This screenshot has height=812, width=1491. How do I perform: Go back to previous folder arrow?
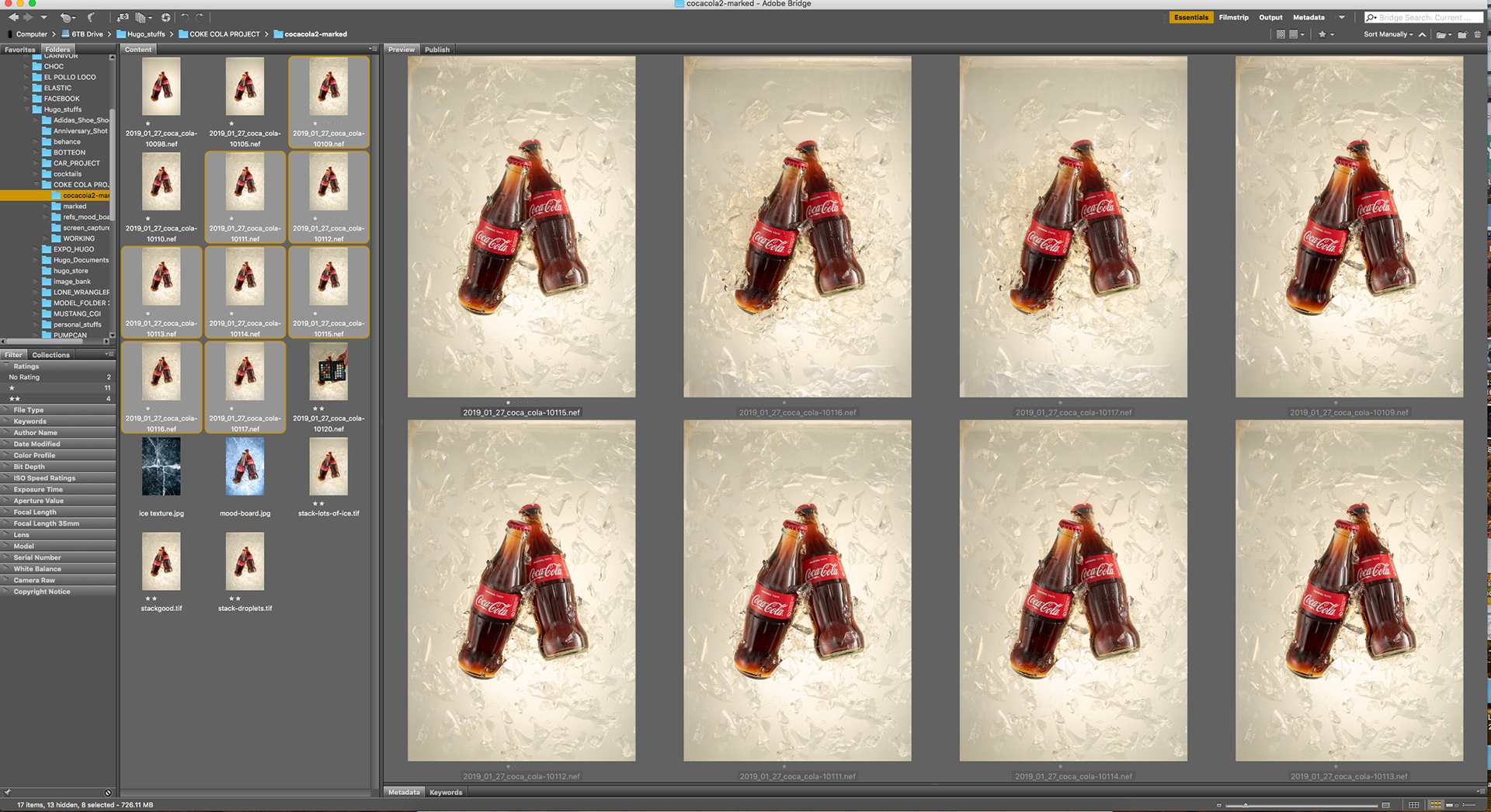point(13,17)
